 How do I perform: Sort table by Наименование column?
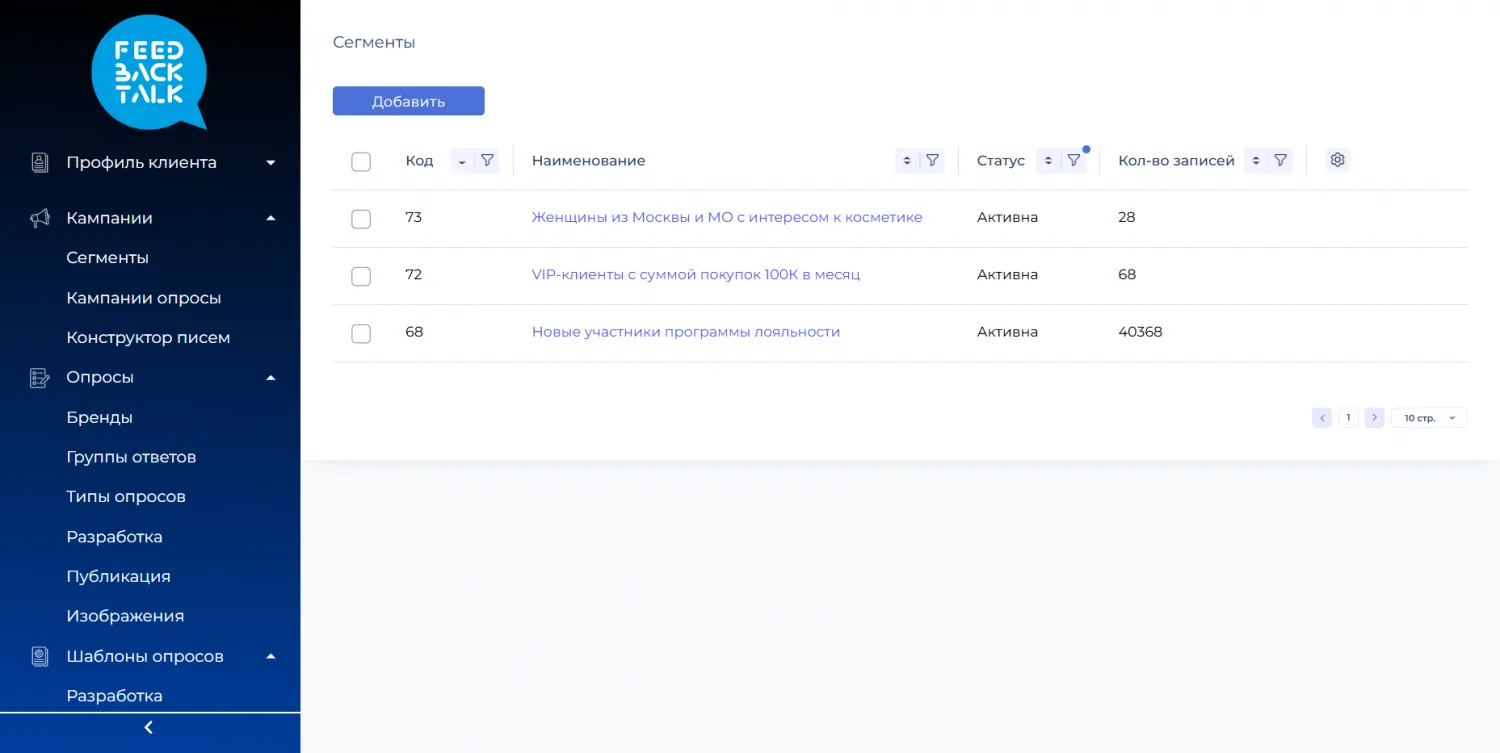906,161
